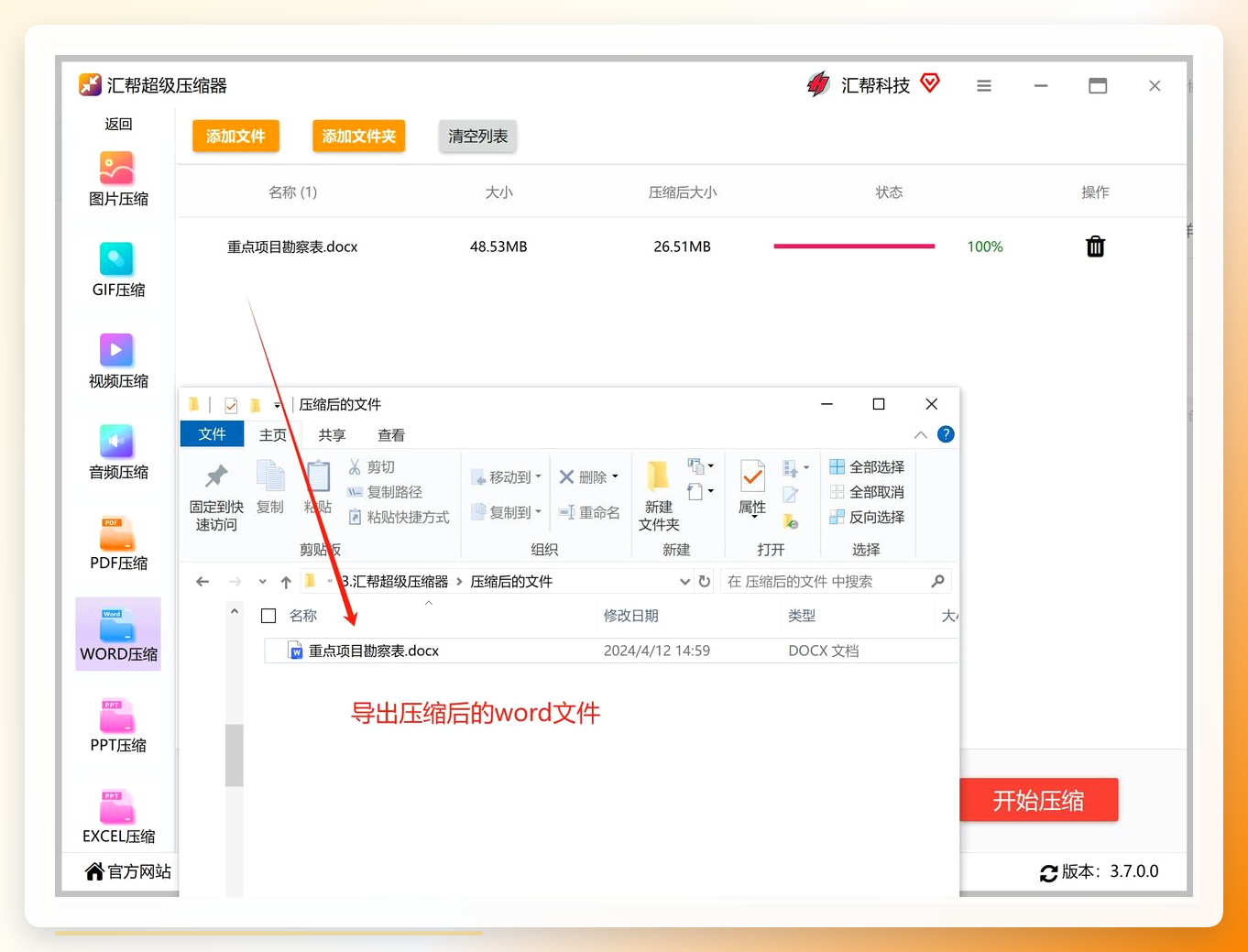This screenshot has height=952, width=1248.
Task: Click the 添加文件 button
Action: [235, 136]
